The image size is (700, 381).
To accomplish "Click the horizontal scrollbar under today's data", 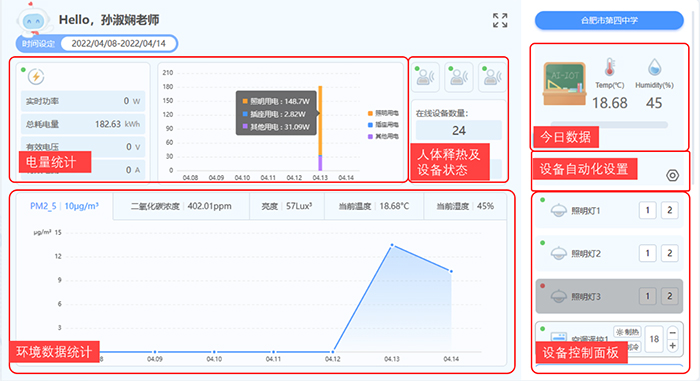I will point(609,125).
